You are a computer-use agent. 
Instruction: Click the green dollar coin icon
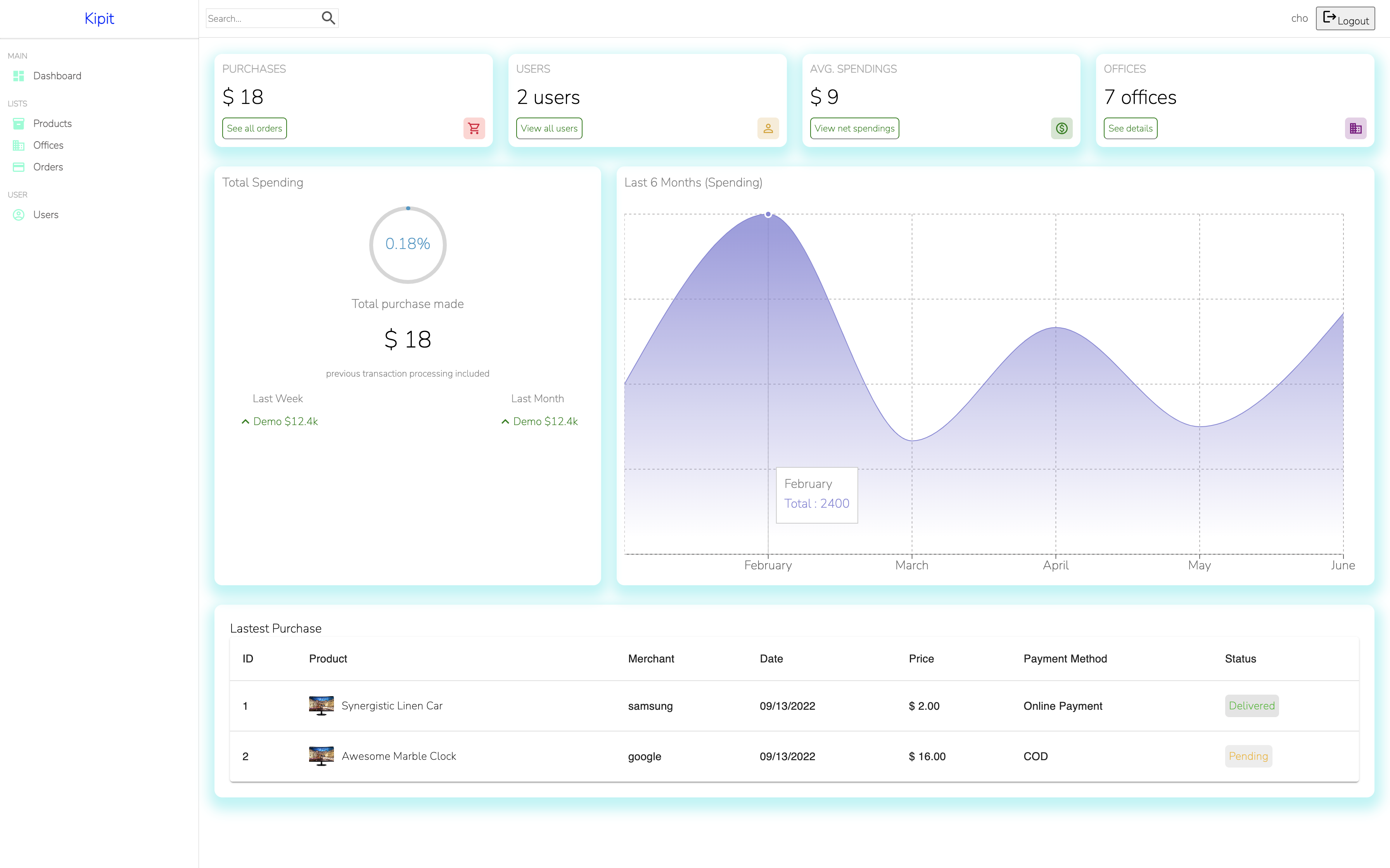1062,129
